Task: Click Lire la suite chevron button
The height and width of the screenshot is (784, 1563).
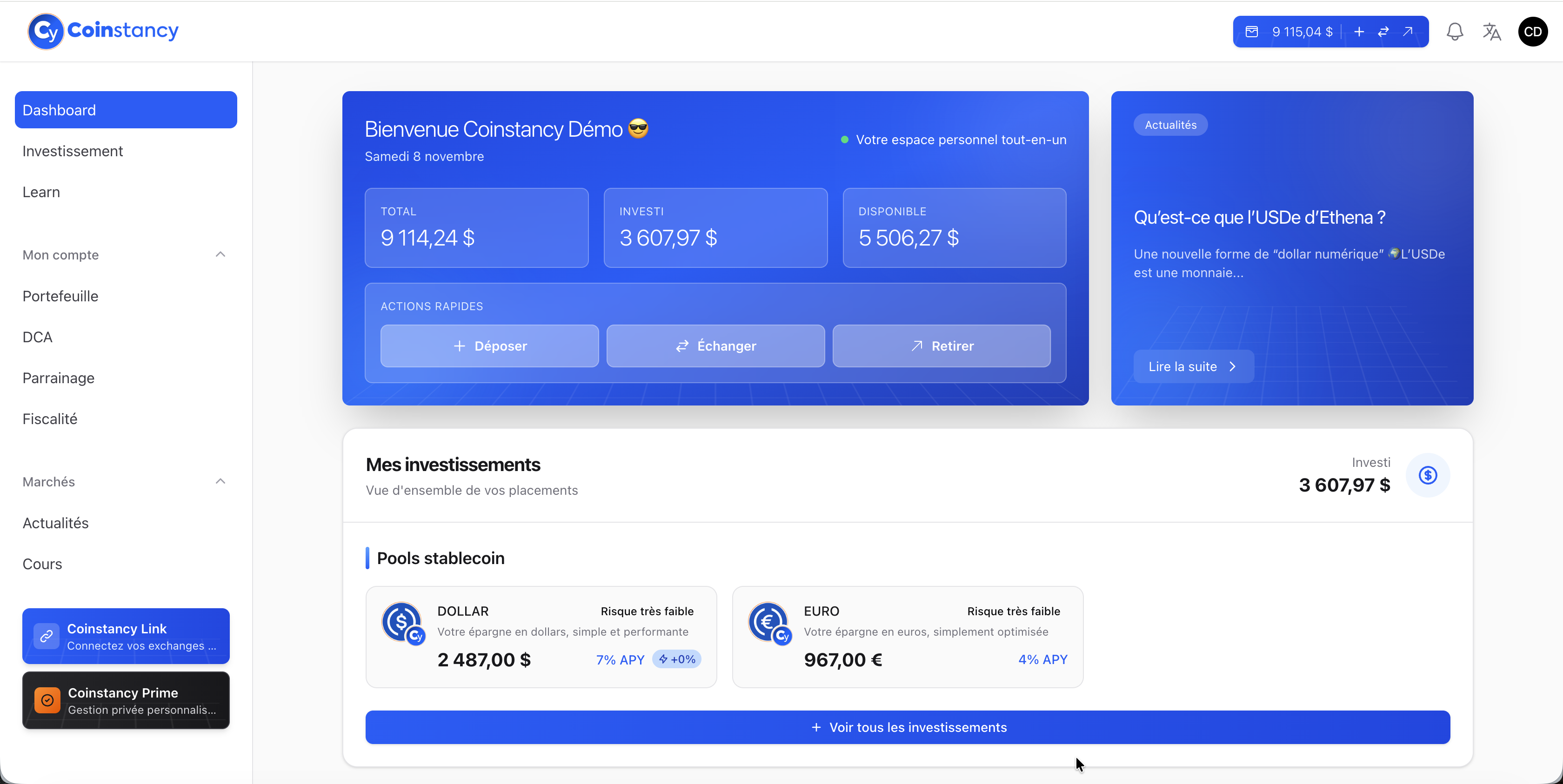Action: click(1193, 366)
